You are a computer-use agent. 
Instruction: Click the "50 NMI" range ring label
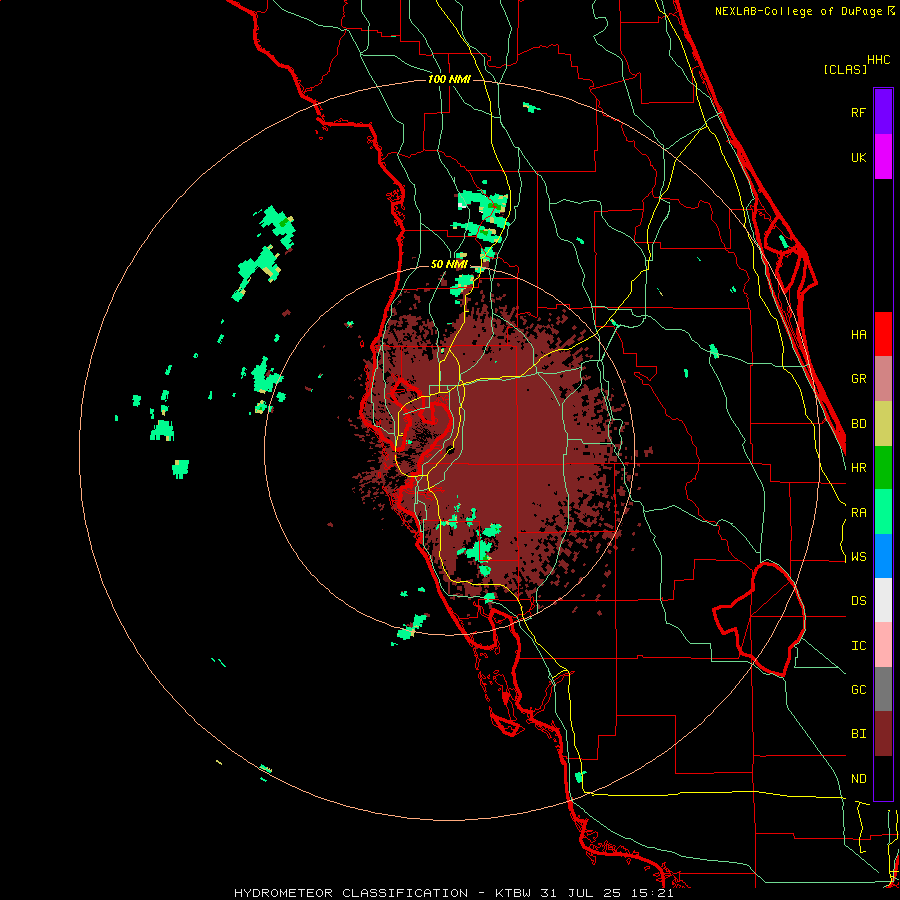click(449, 264)
